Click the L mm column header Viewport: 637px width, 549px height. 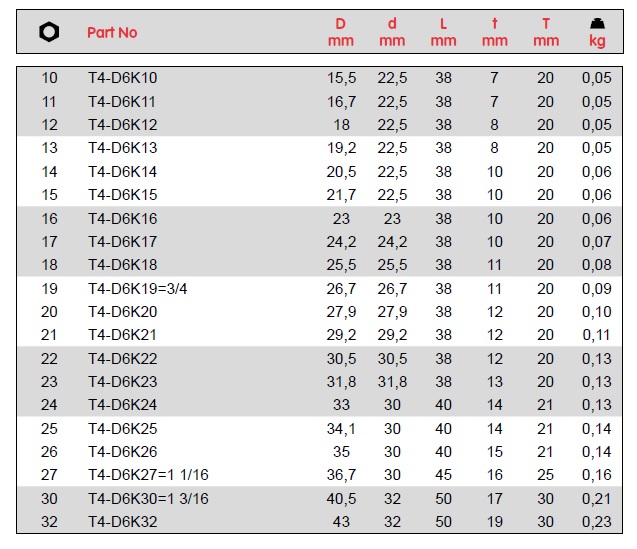click(x=443, y=32)
